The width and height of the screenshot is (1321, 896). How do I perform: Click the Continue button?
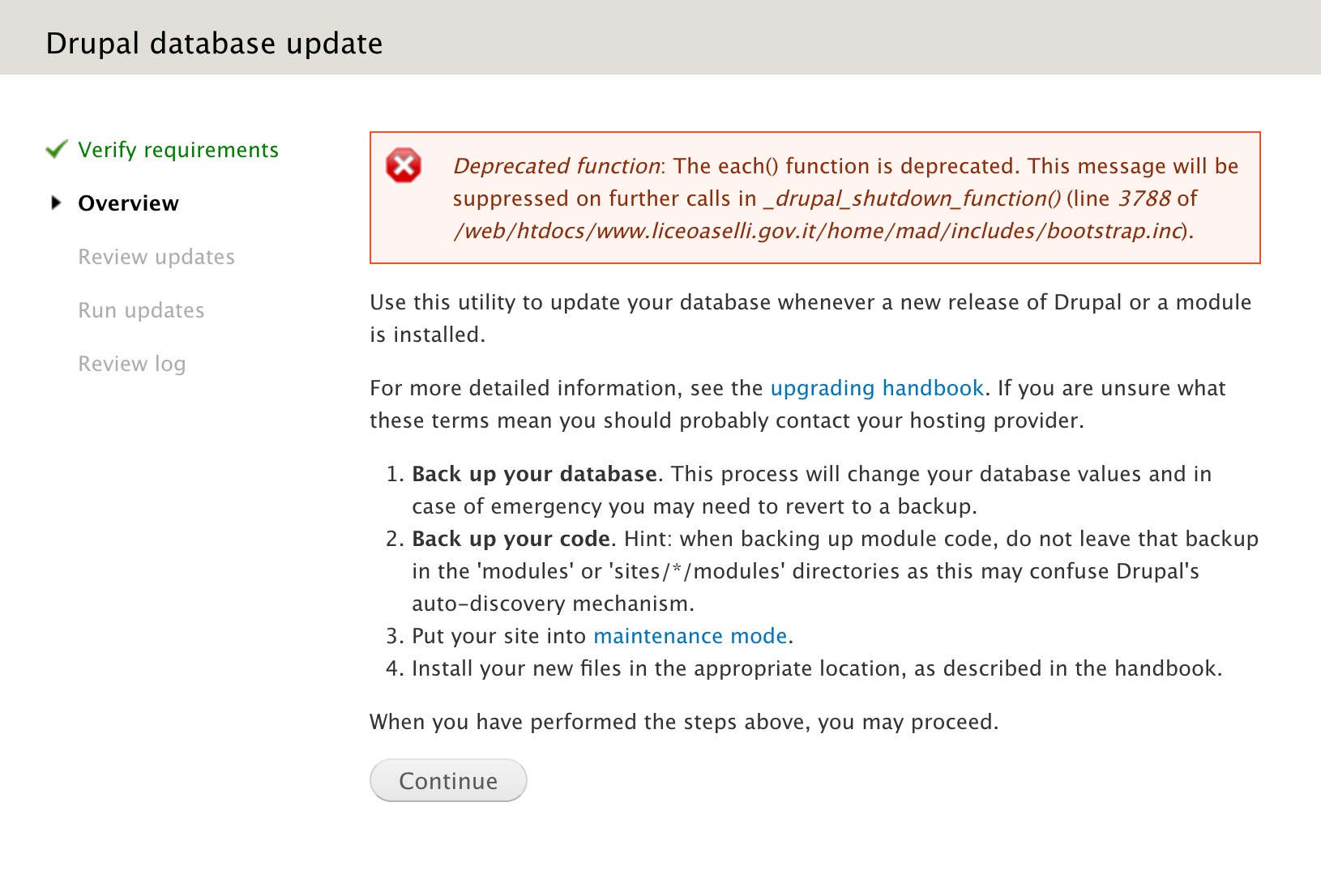448,780
